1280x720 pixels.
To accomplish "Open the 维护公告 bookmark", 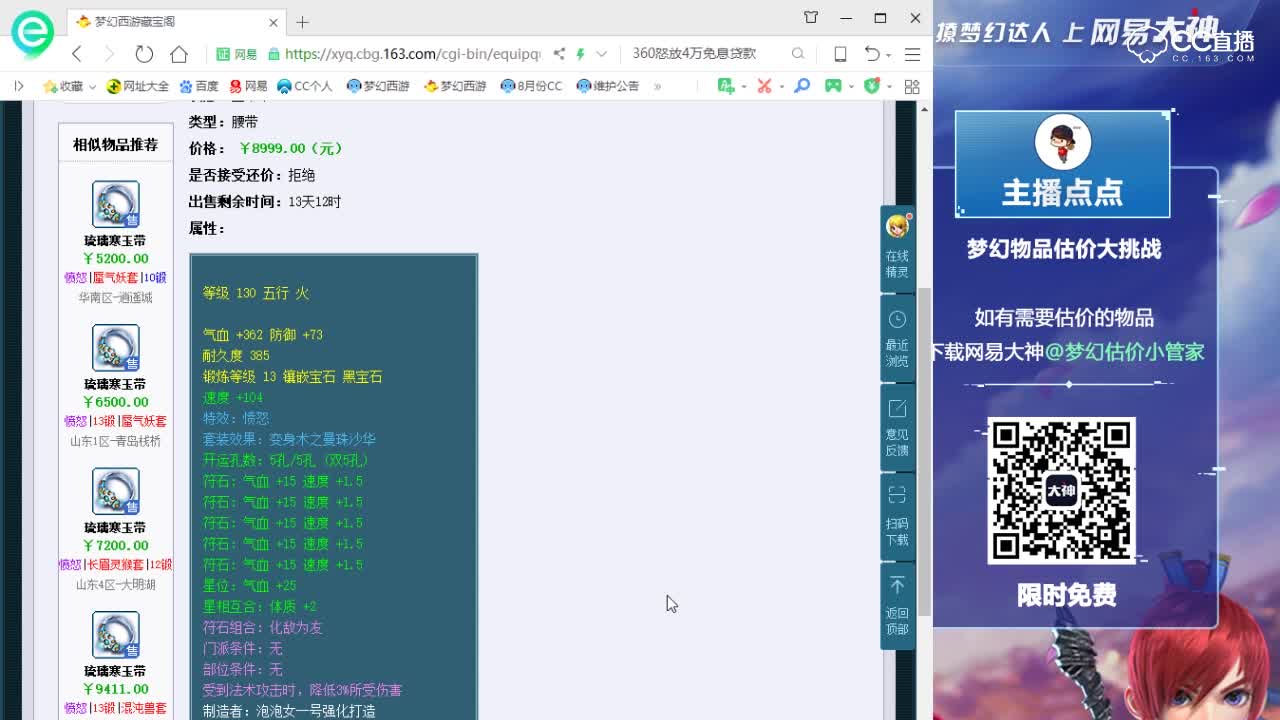I will (x=608, y=86).
